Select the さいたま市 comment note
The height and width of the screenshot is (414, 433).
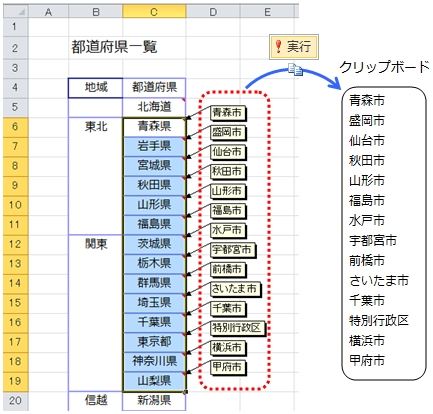pyautogui.click(x=235, y=289)
